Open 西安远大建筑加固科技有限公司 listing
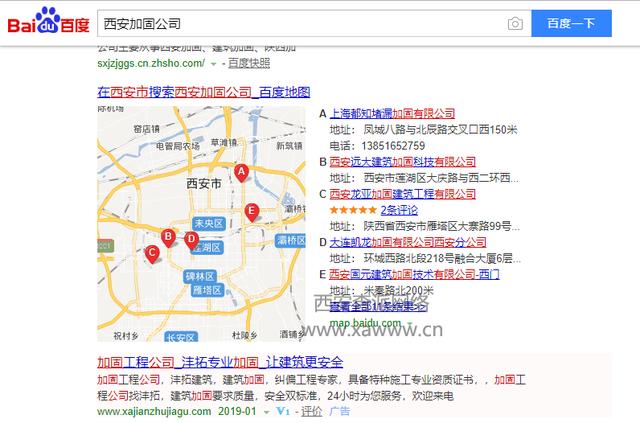Viewport: 640px width, 423px height. (402, 162)
